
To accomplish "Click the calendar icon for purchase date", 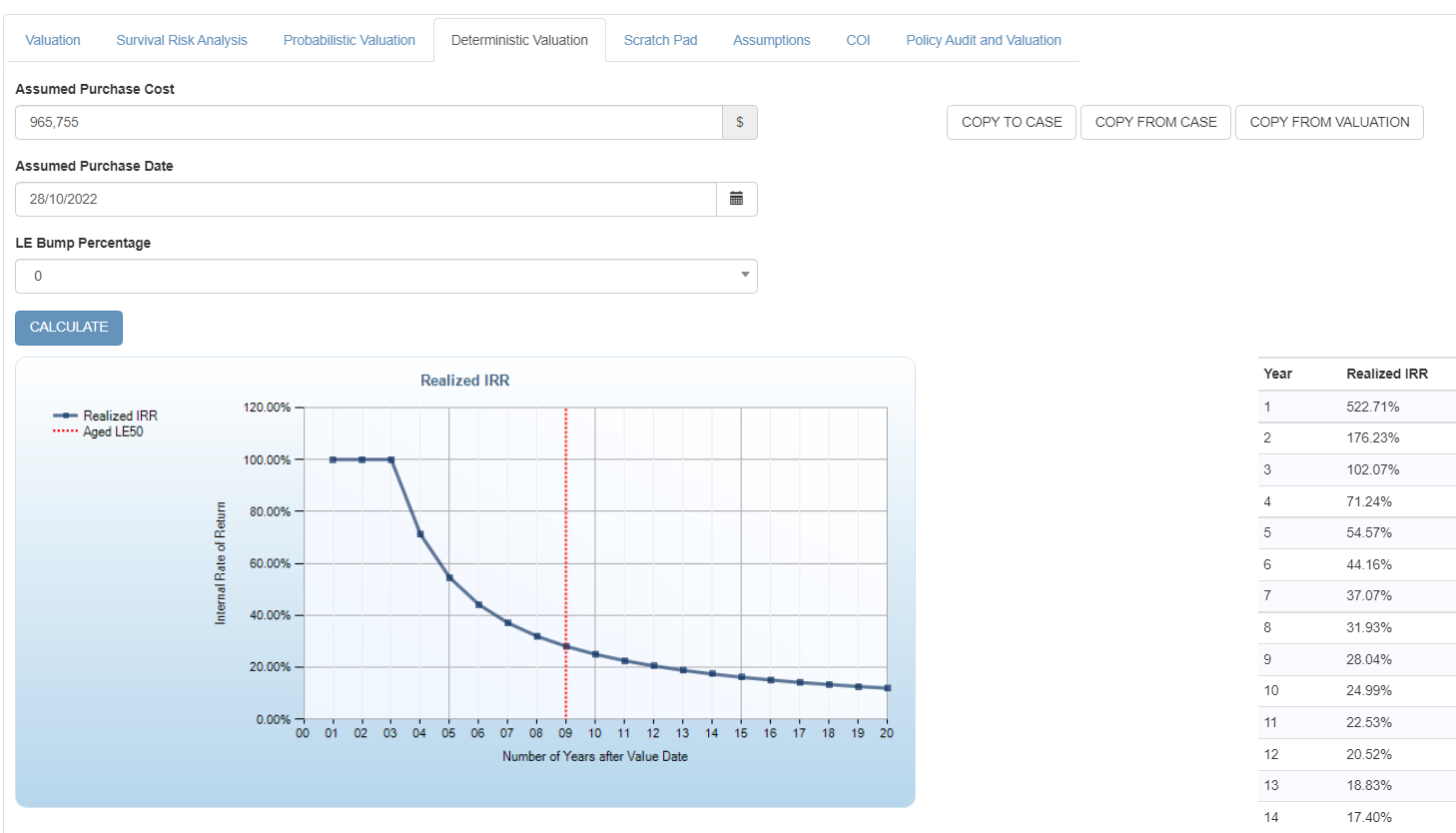I will point(736,199).
